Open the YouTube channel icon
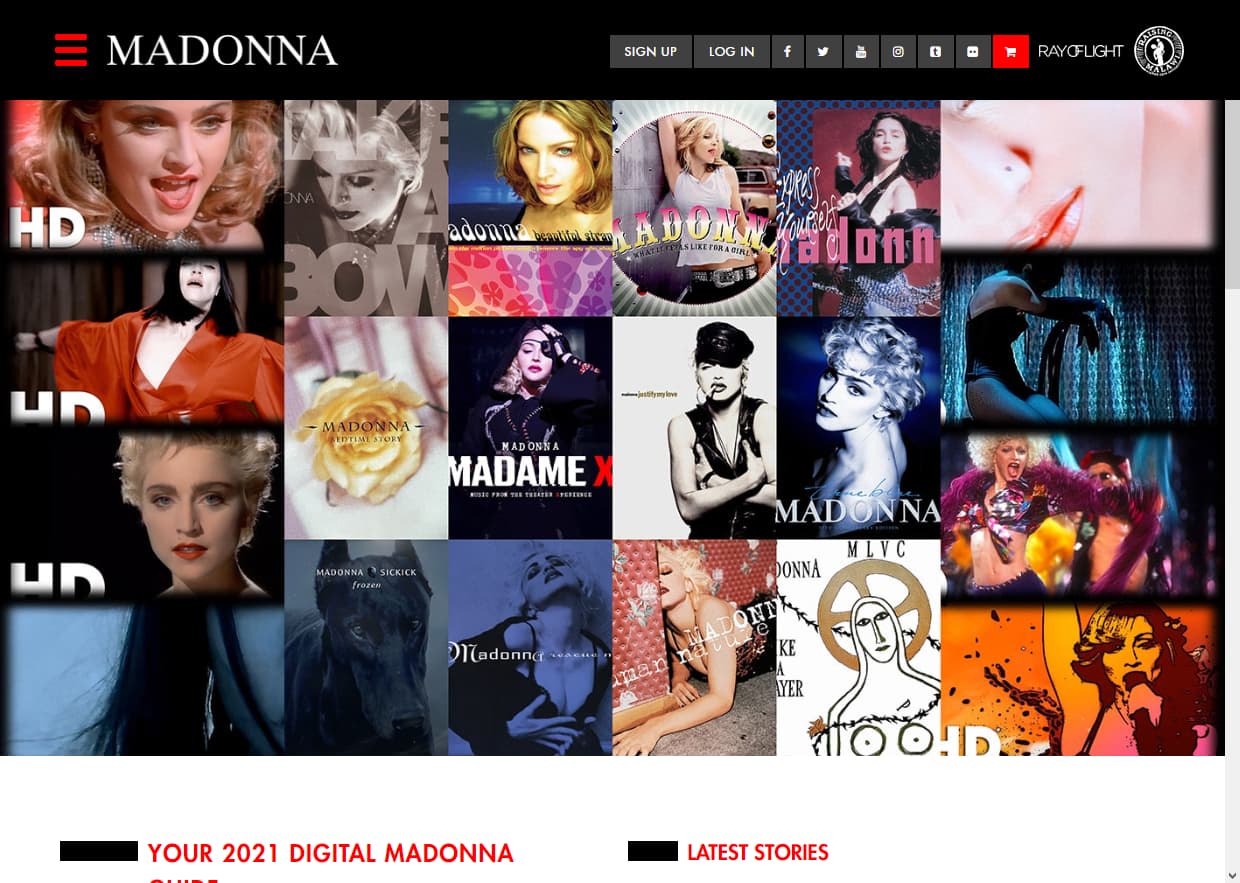 861,52
